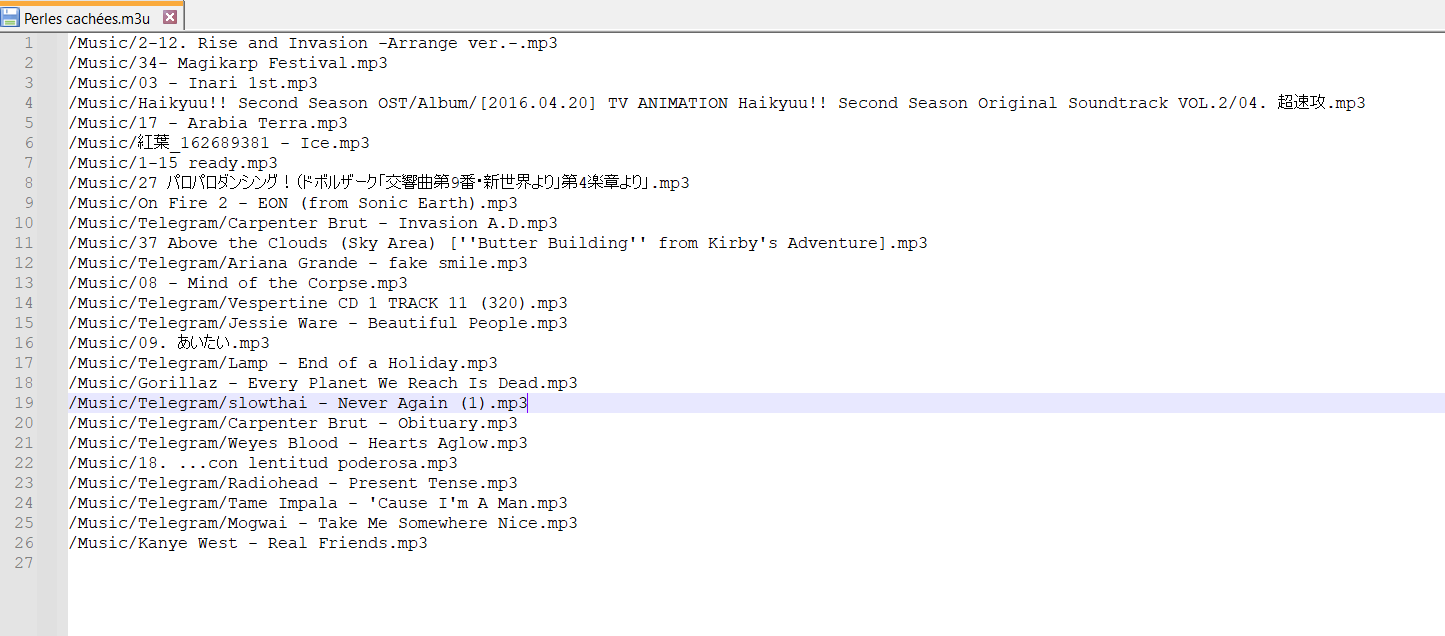The height and width of the screenshot is (636, 1445).
Task: Click the Carpenter Brut - Obituary.mp3 line
Action: tap(293, 423)
